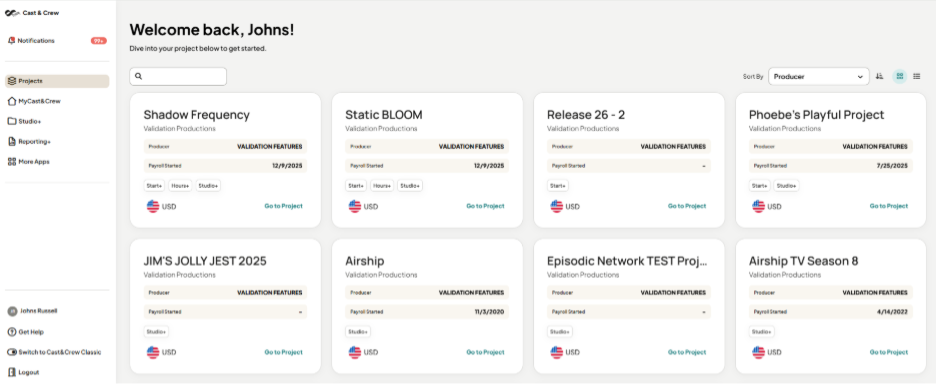
Task: Go to Project for Shadow Frequency
Action: 284,206
